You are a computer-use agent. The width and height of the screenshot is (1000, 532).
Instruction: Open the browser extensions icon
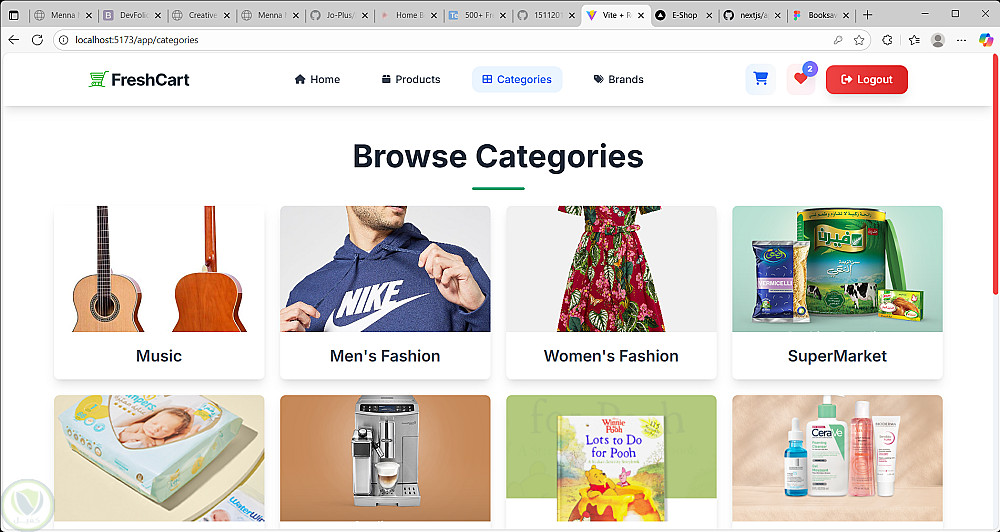tap(887, 40)
